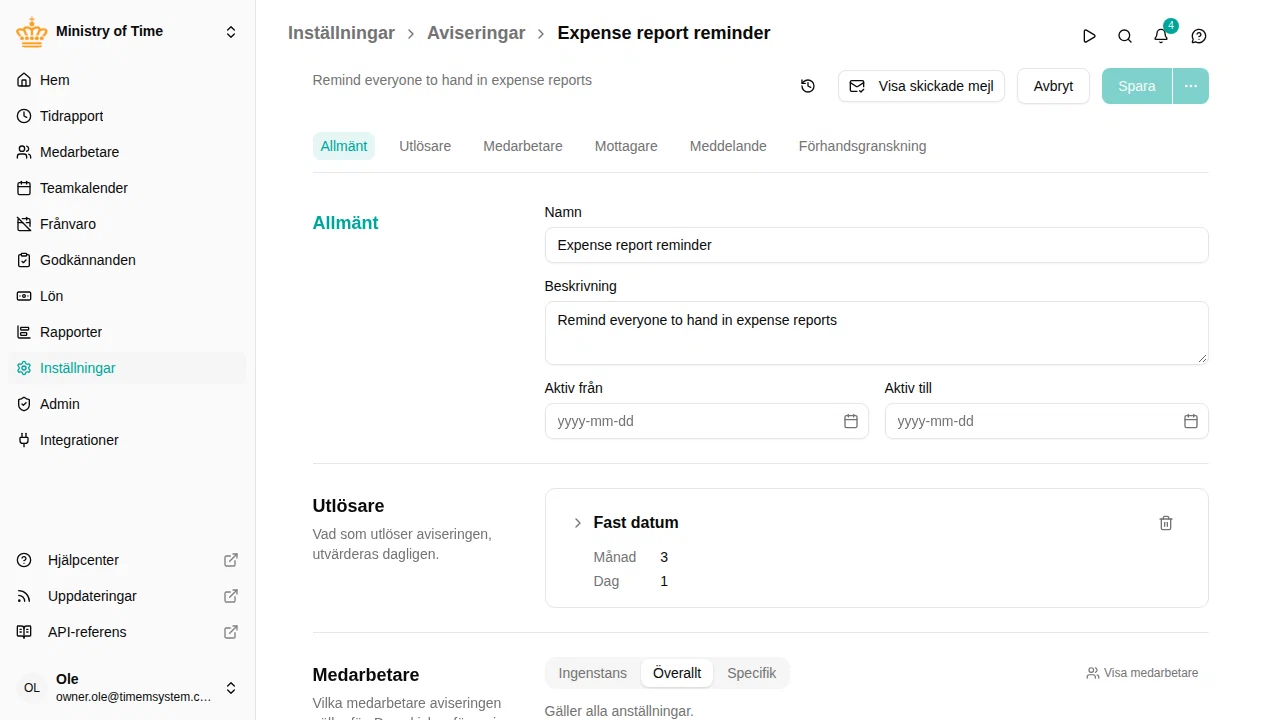Click the Avbryt button

point(1053,86)
